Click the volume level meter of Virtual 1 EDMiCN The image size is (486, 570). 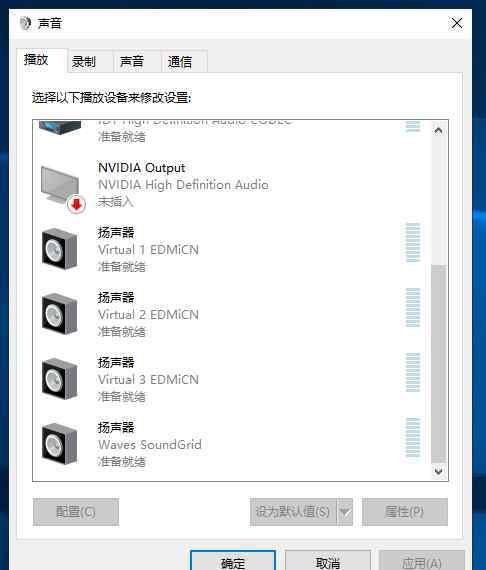pos(413,242)
